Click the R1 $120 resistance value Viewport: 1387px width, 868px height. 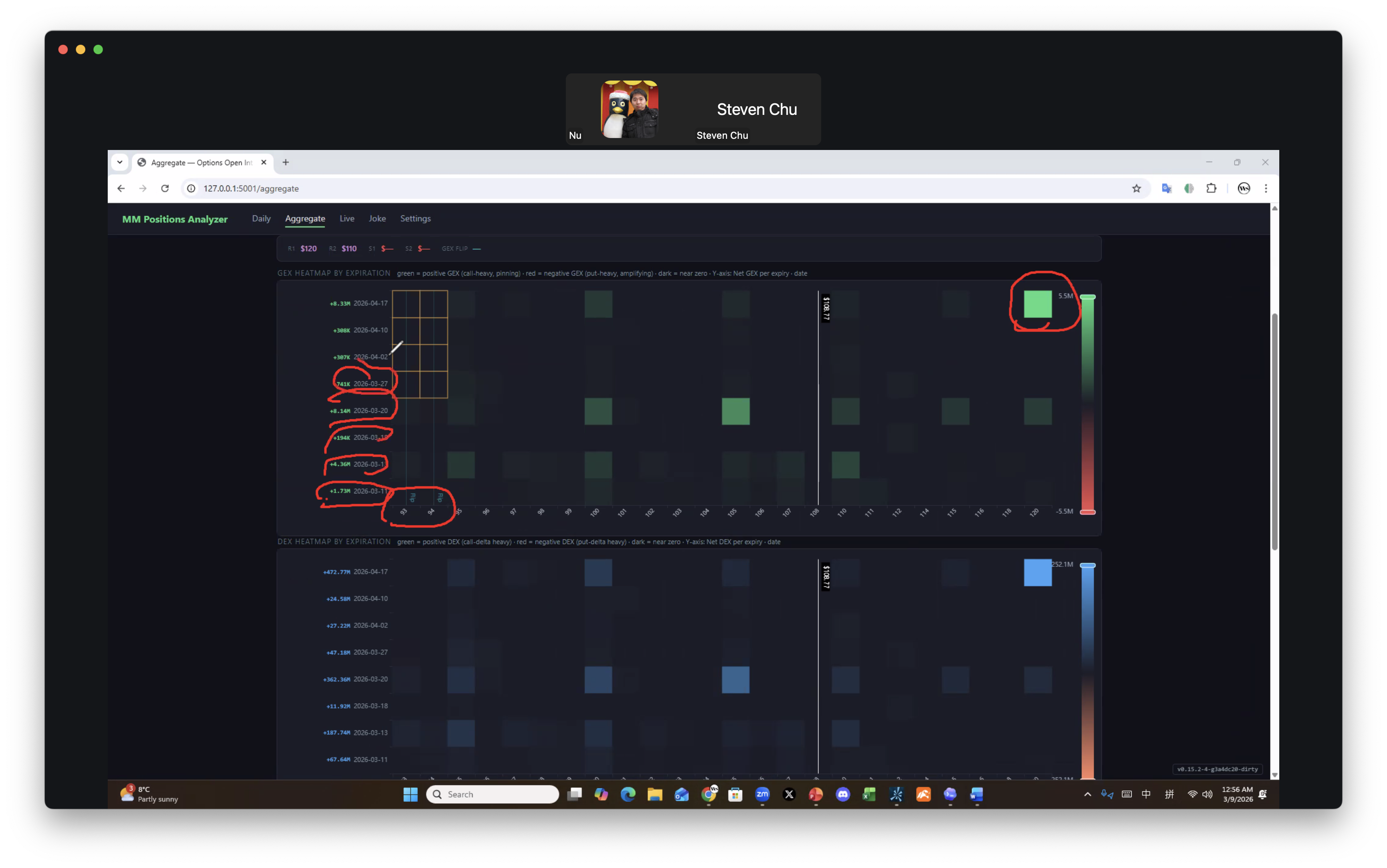(308, 249)
